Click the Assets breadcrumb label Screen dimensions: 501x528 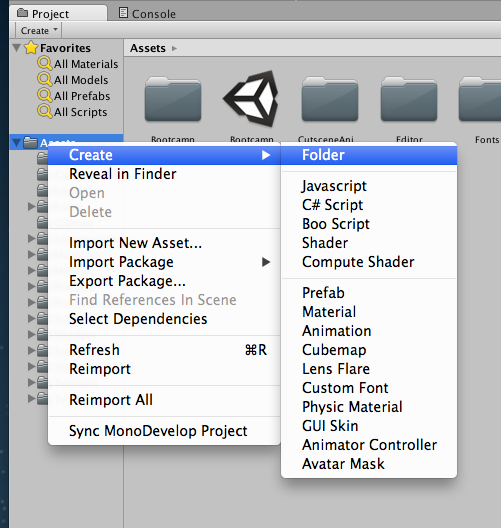(148, 48)
